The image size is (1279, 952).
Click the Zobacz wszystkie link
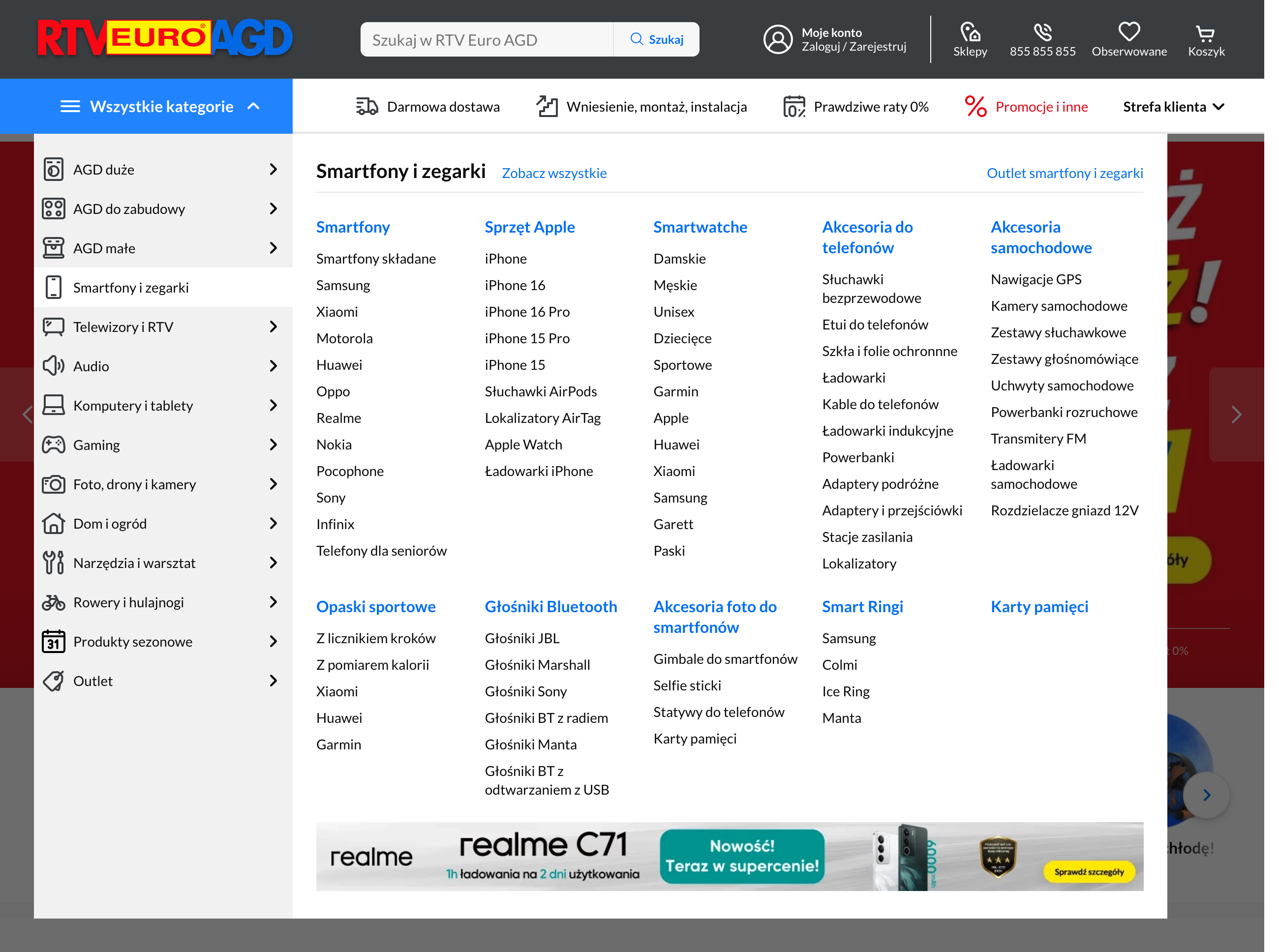553,173
